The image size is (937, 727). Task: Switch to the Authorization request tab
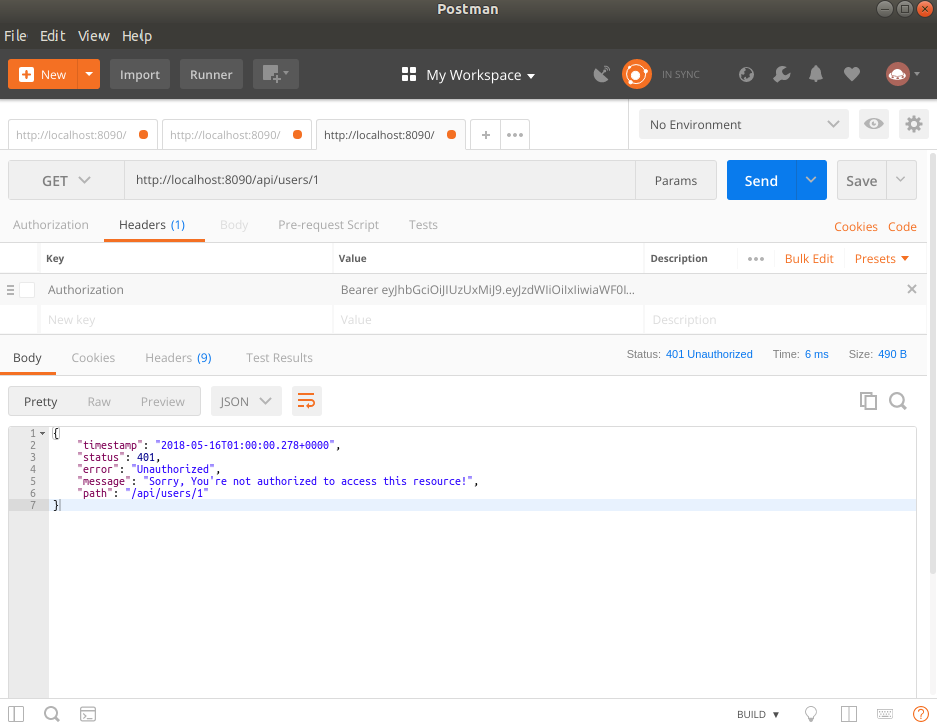click(51, 225)
